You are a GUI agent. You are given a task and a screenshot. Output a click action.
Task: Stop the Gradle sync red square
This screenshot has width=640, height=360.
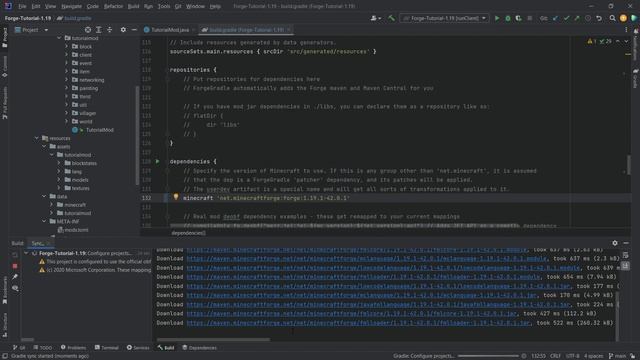click(x=15, y=266)
